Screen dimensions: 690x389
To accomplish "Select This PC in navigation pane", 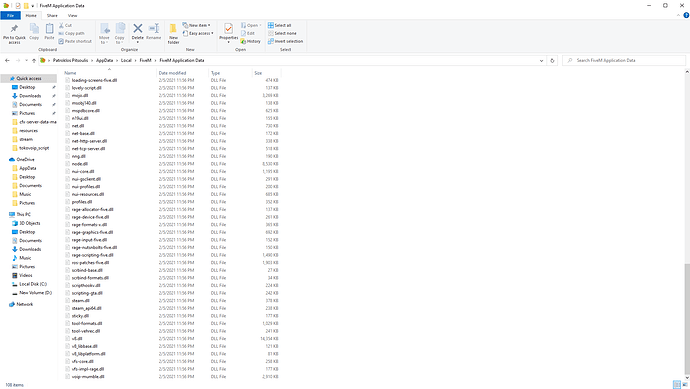I will click(24, 214).
